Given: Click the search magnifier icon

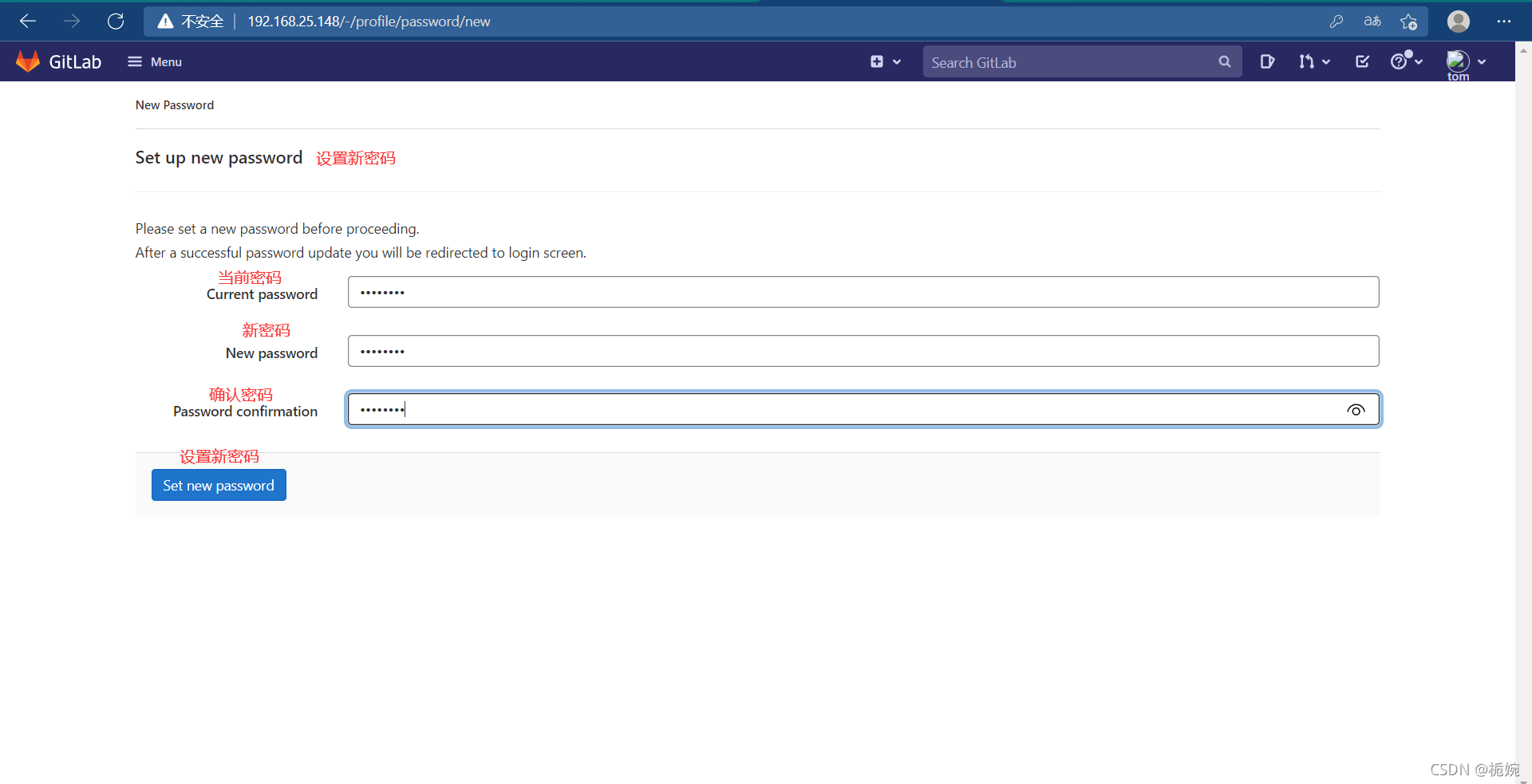Looking at the screenshot, I should (x=1225, y=61).
